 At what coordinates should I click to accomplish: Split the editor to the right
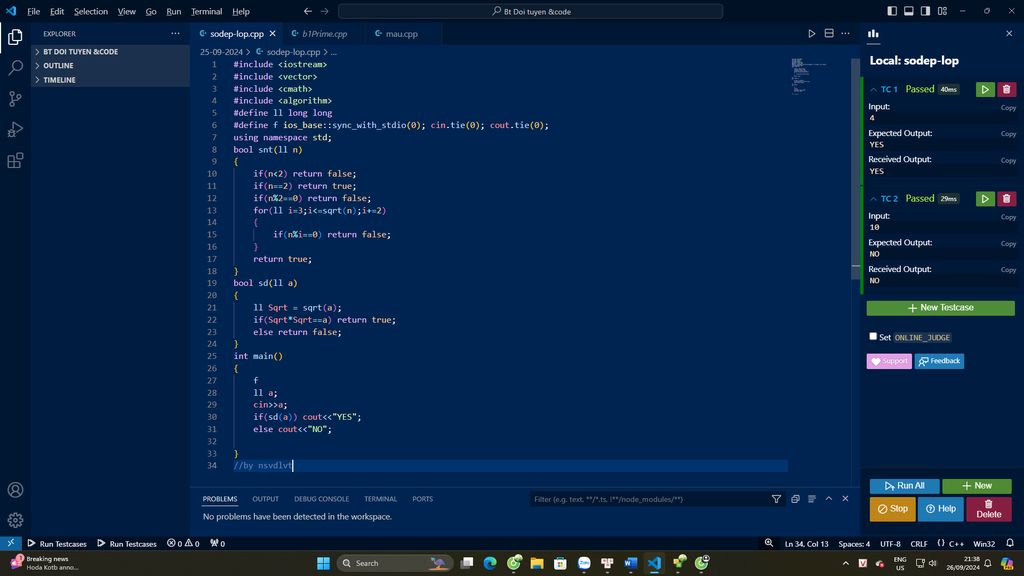(829, 34)
